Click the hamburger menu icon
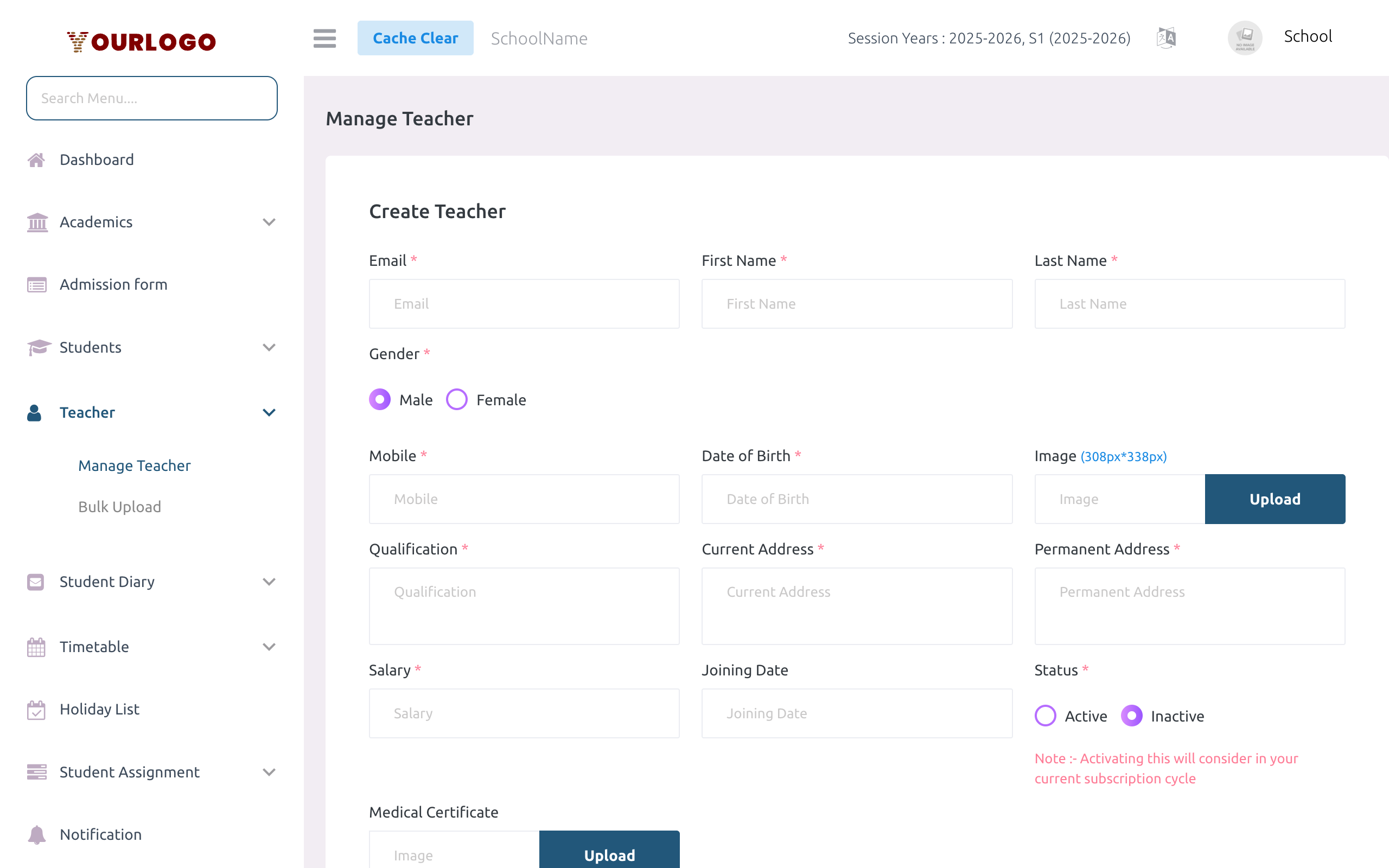This screenshot has height=868, width=1389. pyautogui.click(x=324, y=39)
